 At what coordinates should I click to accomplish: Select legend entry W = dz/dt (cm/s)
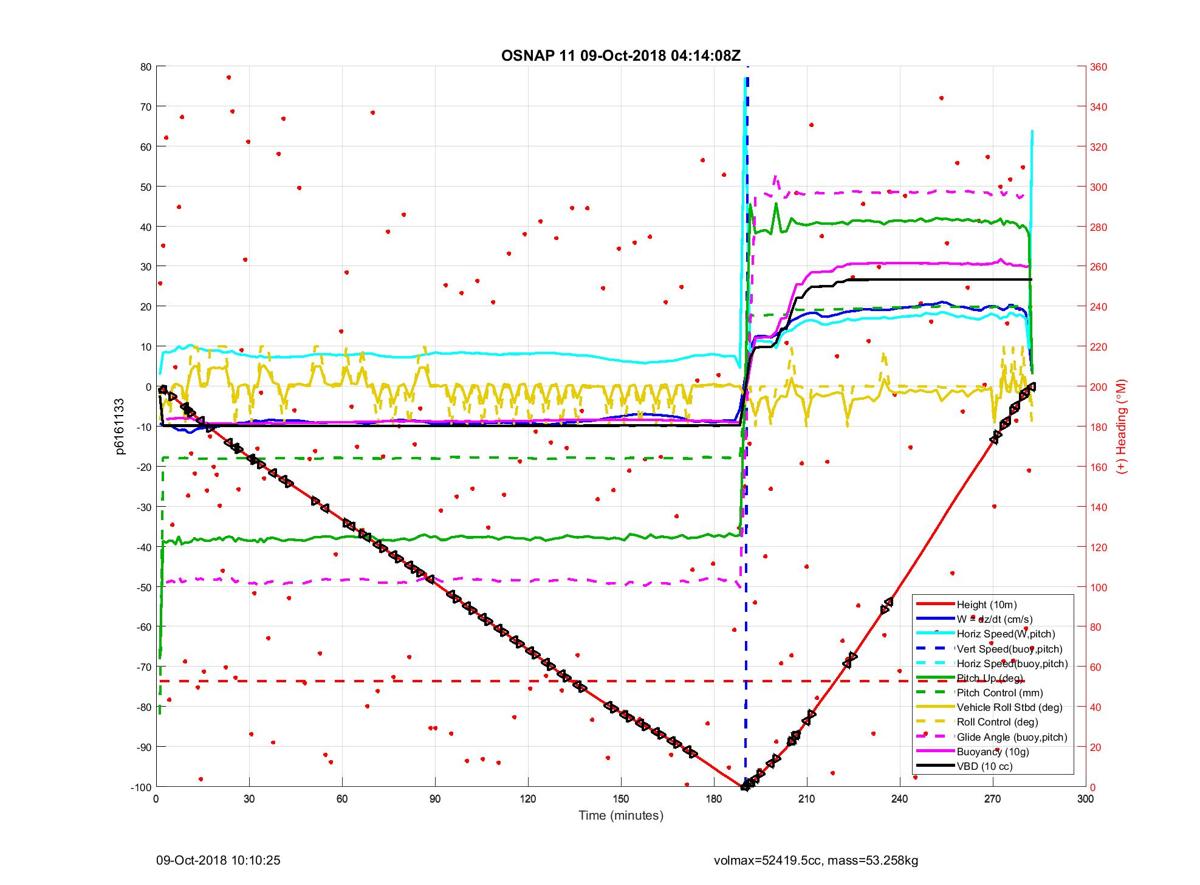coord(1003,618)
